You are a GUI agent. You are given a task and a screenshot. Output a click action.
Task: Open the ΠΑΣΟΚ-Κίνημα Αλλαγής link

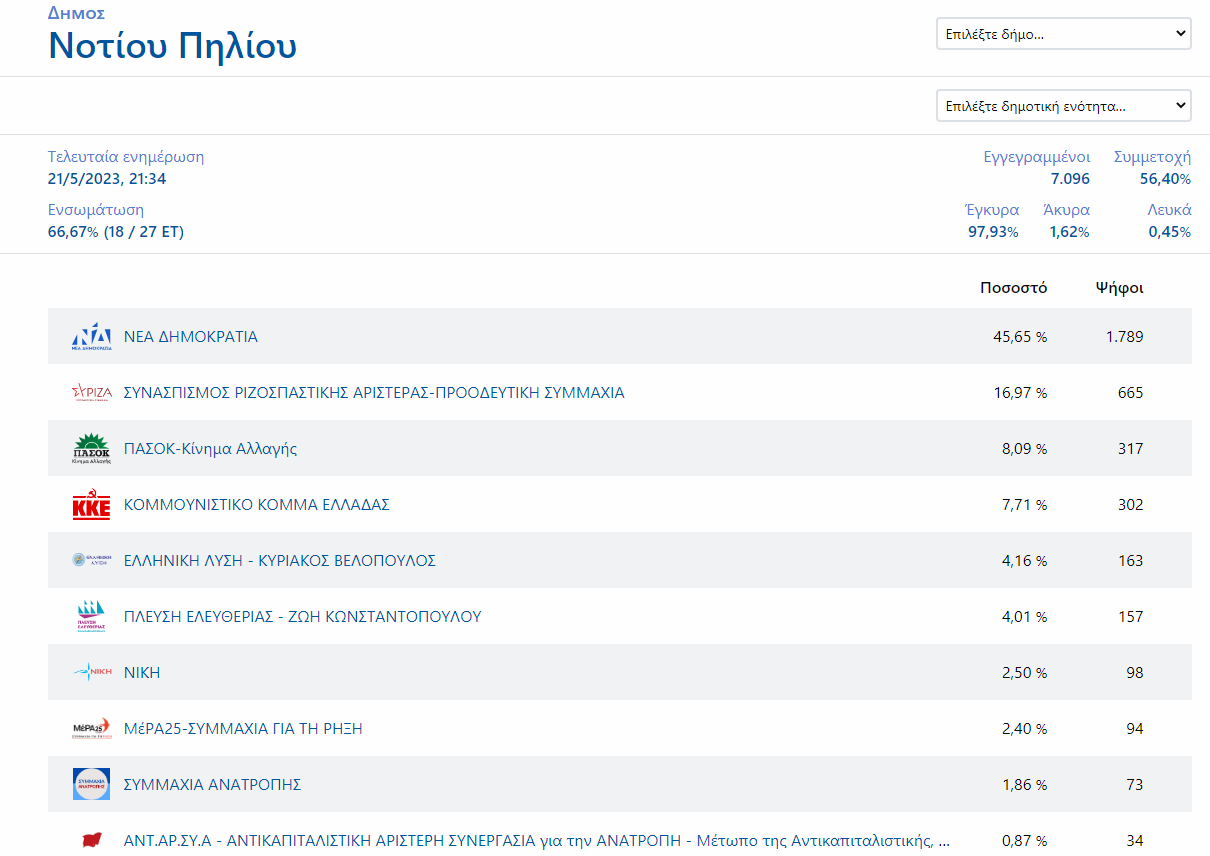(x=210, y=449)
